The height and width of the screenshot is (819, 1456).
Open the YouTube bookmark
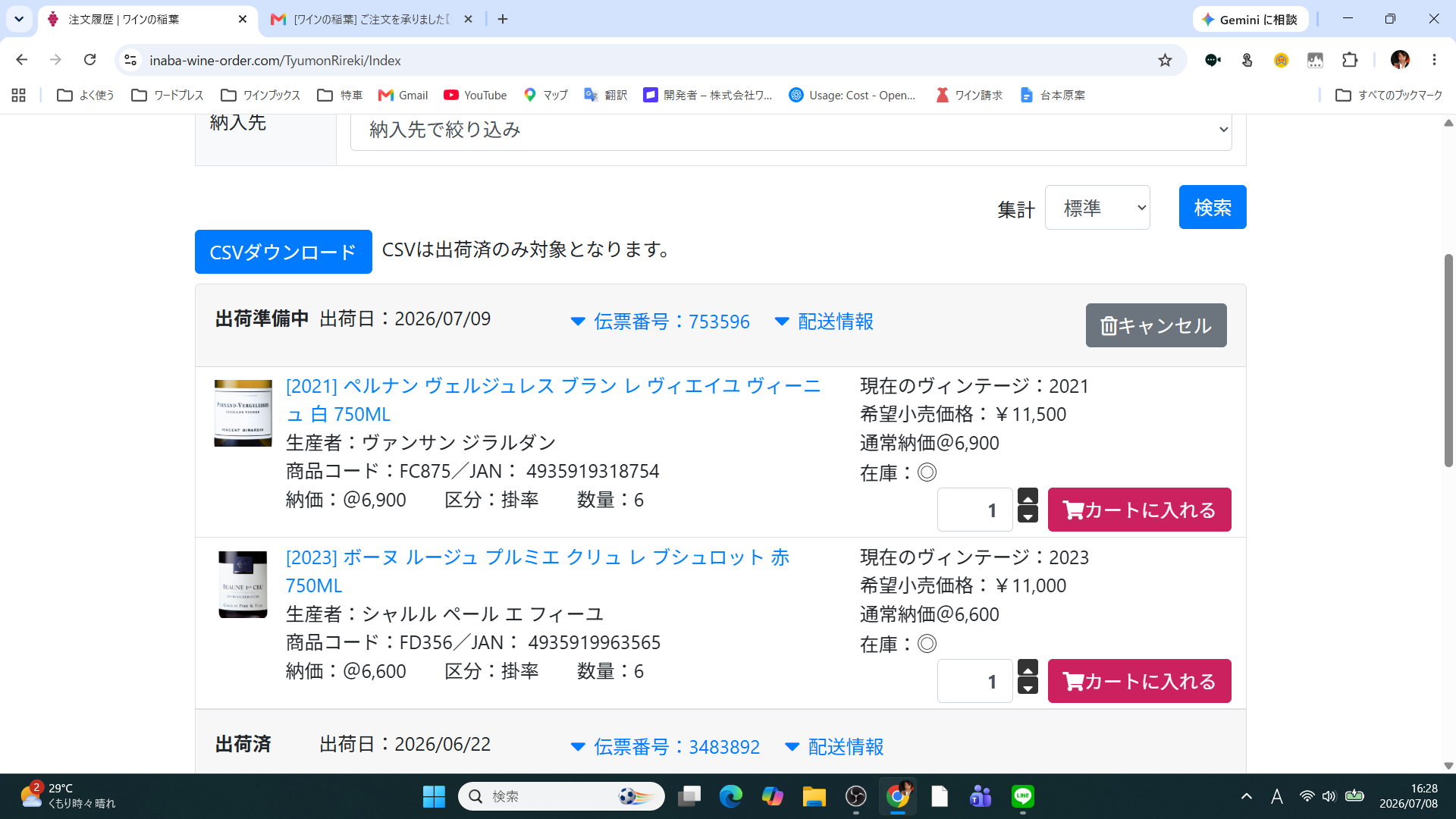475,95
